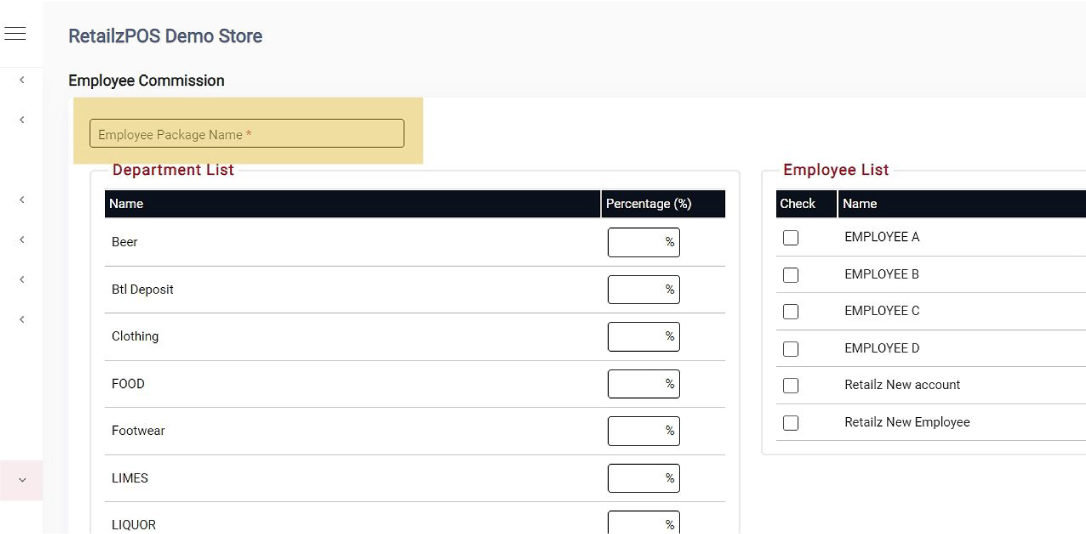Click the Percentage (%) column header

click(648, 204)
